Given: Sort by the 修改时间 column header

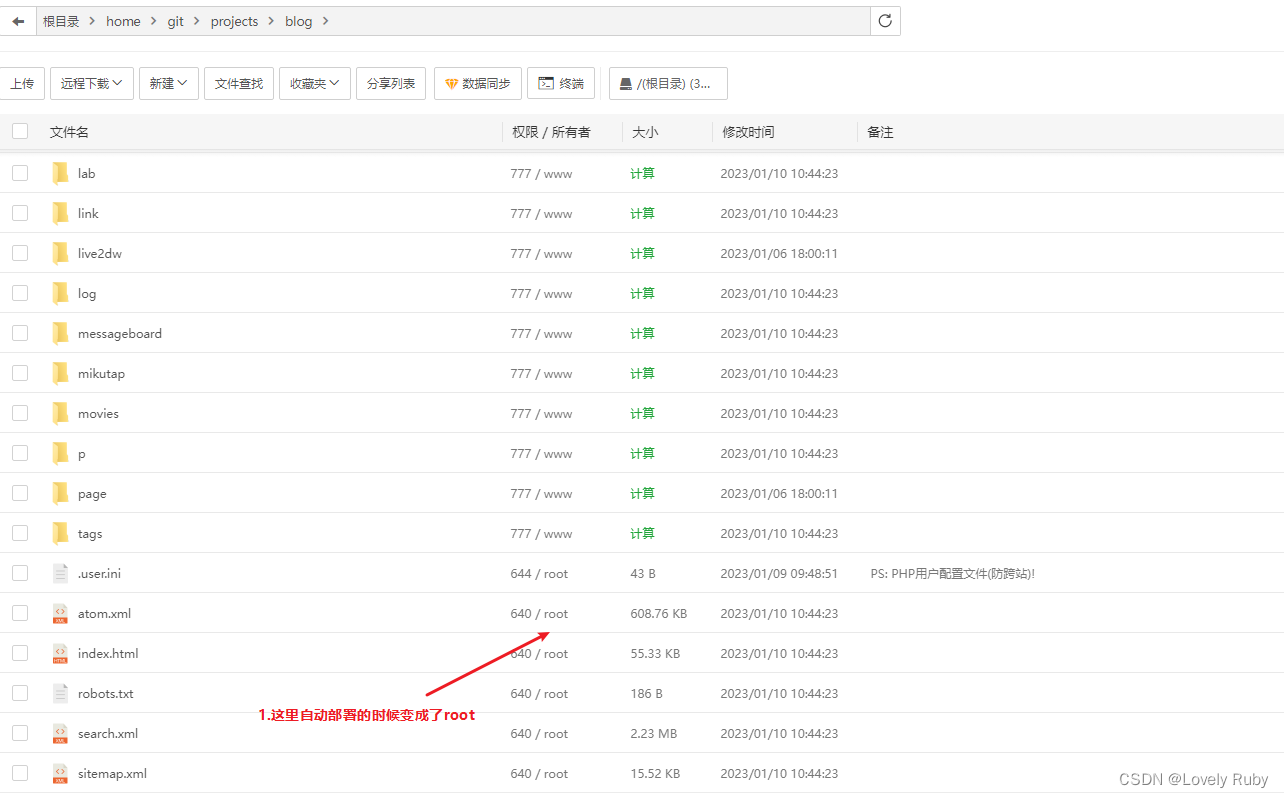Looking at the screenshot, I should click(748, 132).
